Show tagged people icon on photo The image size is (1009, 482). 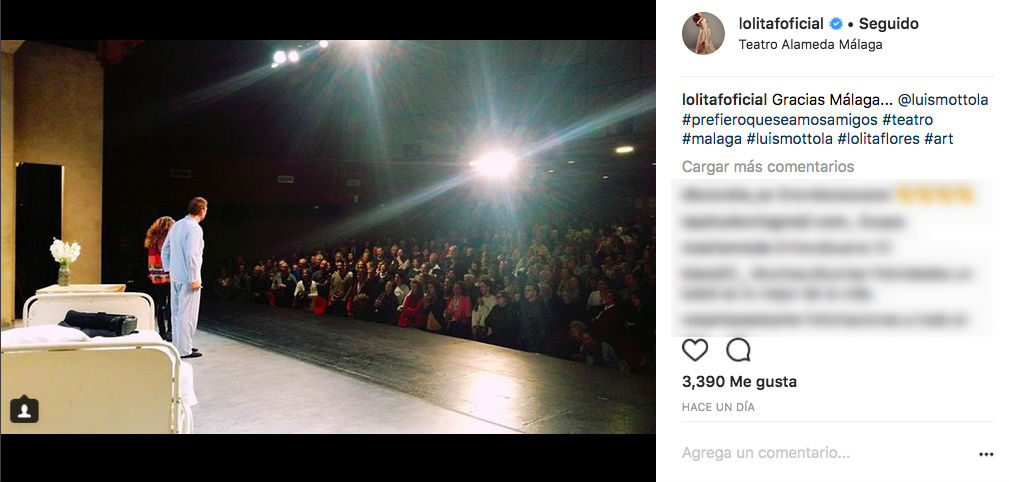click(x=24, y=409)
